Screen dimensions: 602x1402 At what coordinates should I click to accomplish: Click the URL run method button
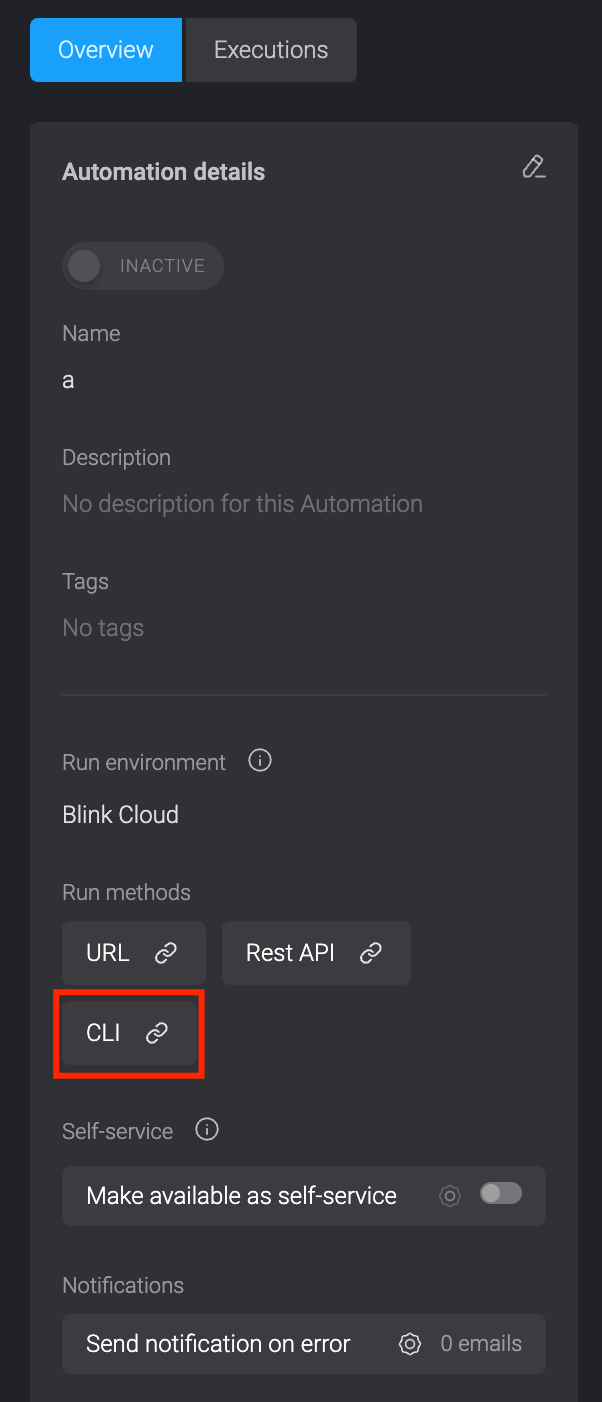pos(134,953)
